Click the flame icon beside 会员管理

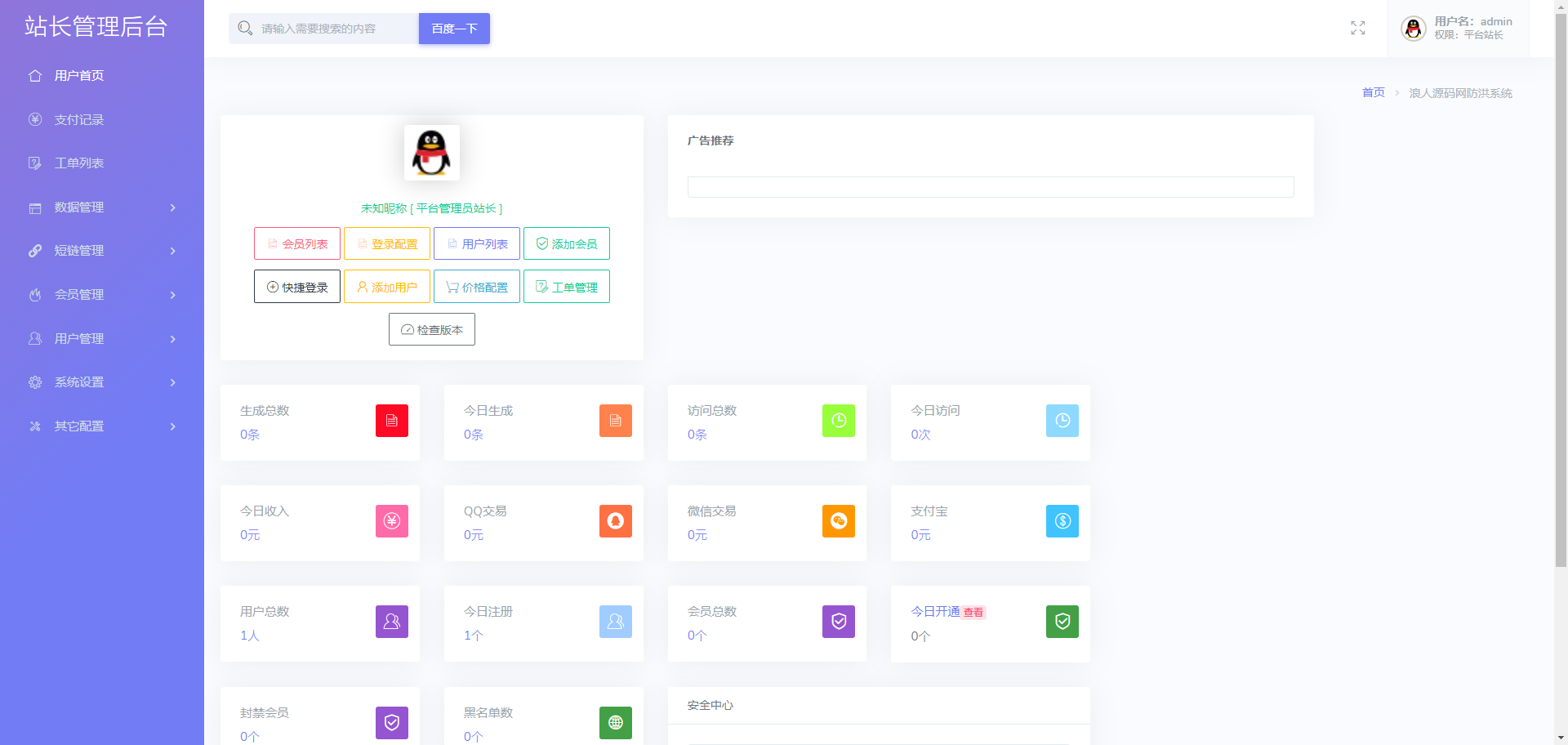[35, 295]
